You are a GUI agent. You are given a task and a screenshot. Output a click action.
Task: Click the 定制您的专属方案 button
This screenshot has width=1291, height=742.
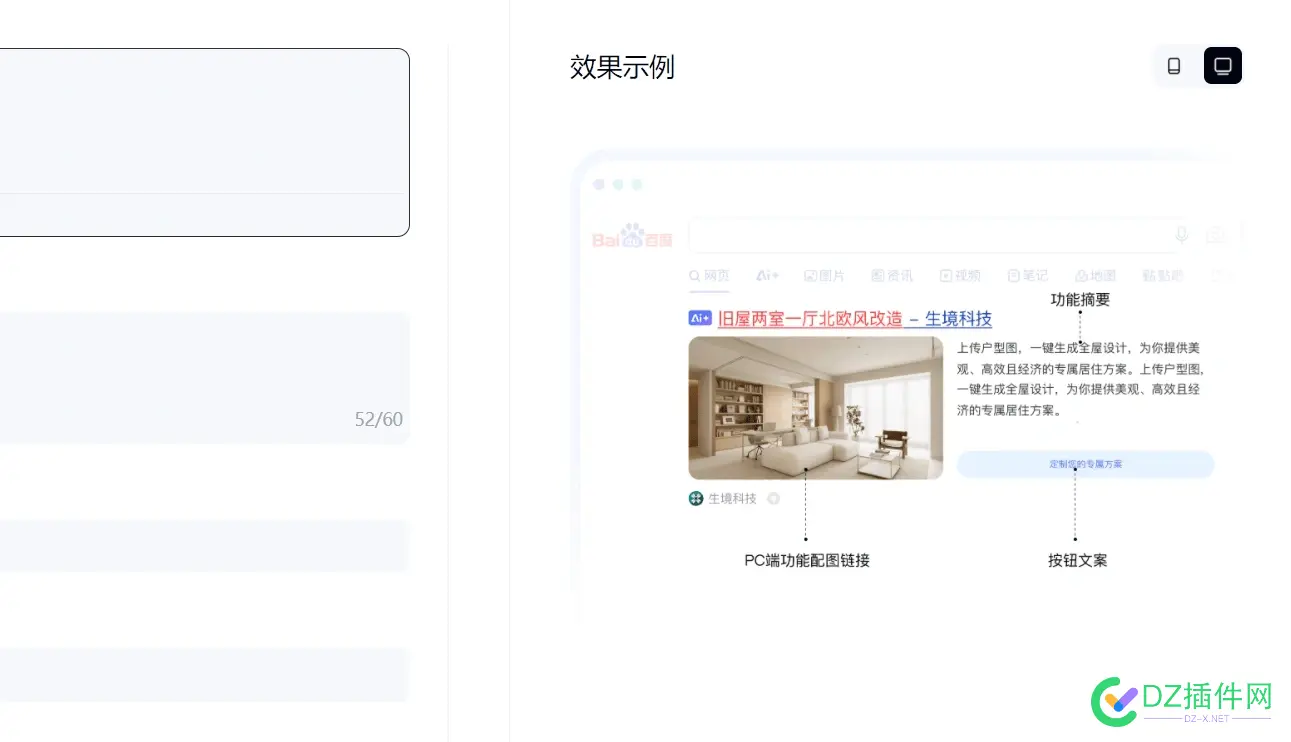point(1085,464)
